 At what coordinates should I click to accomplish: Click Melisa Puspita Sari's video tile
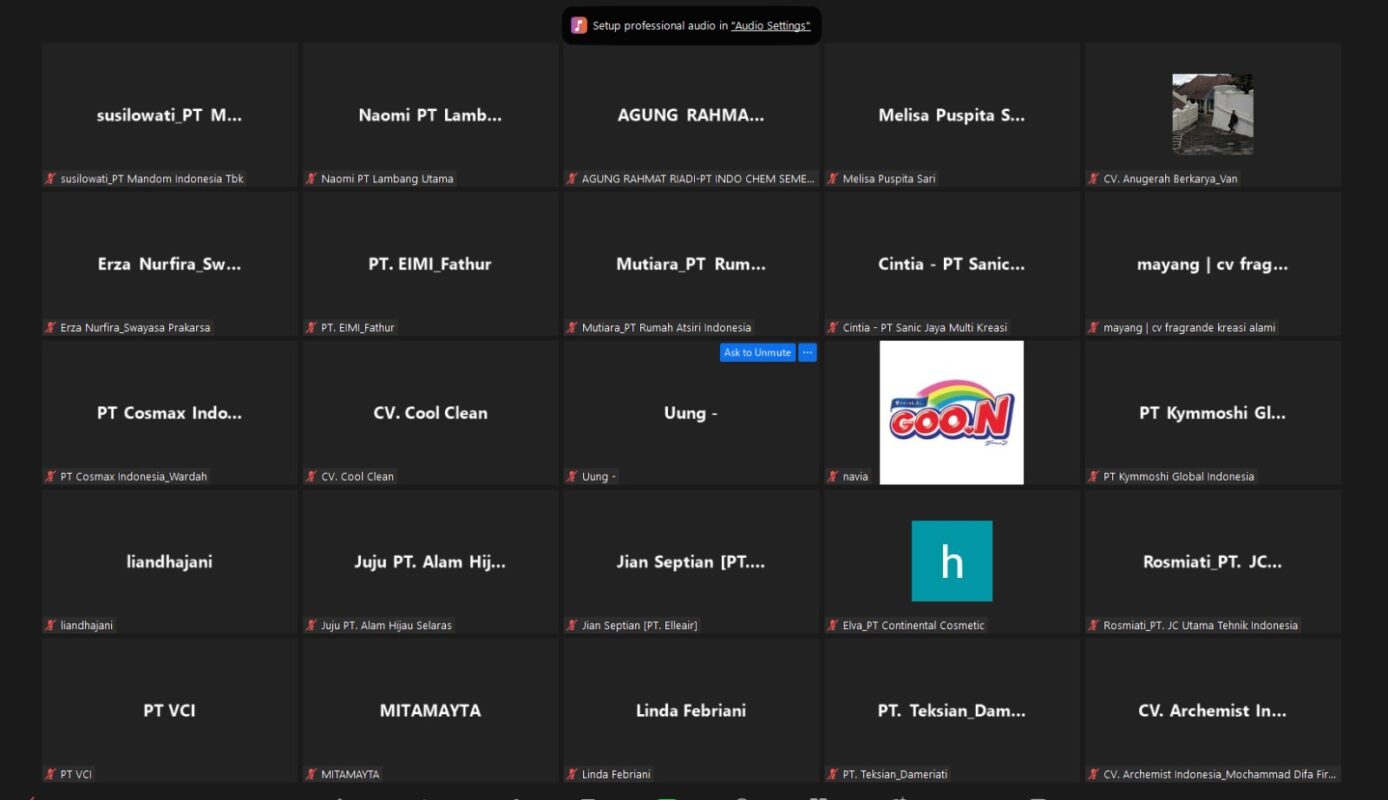tap(951, 115)
